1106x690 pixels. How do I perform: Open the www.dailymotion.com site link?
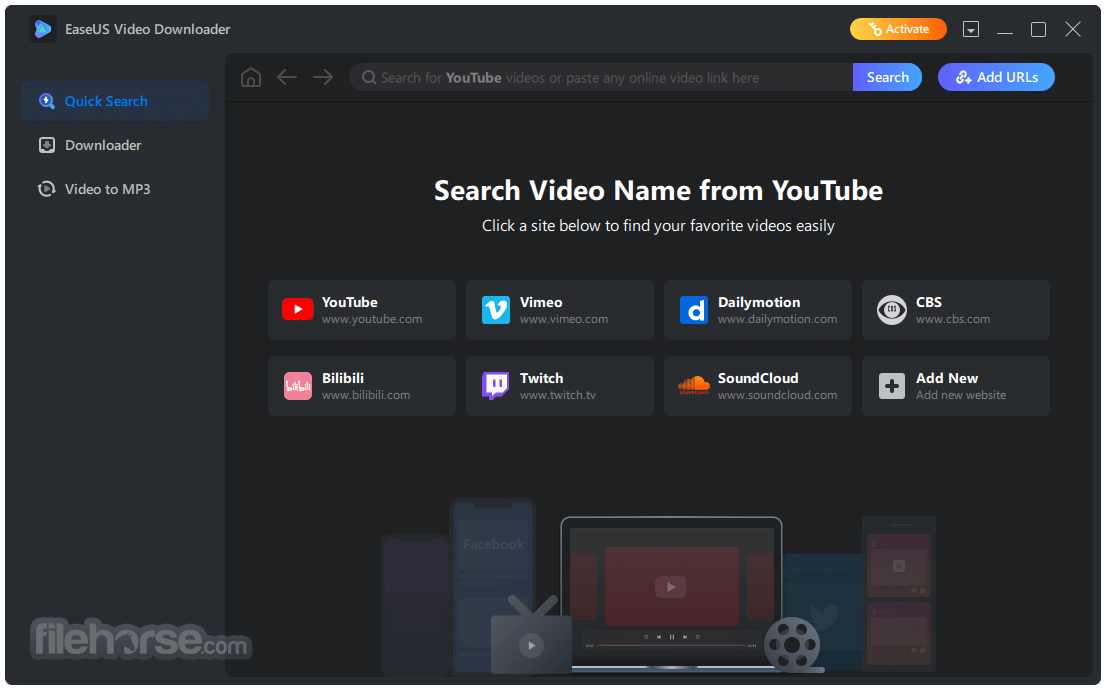point(777,319)
